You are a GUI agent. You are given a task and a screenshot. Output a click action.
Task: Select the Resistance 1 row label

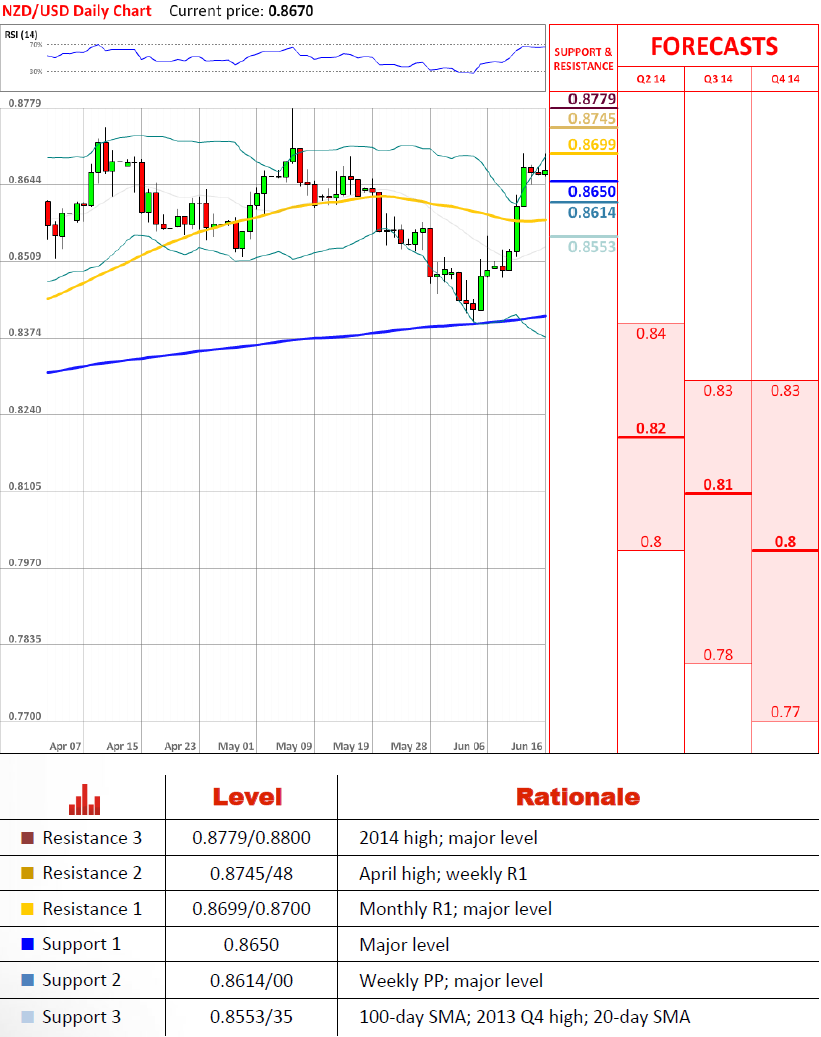click(x=92, y=909)
